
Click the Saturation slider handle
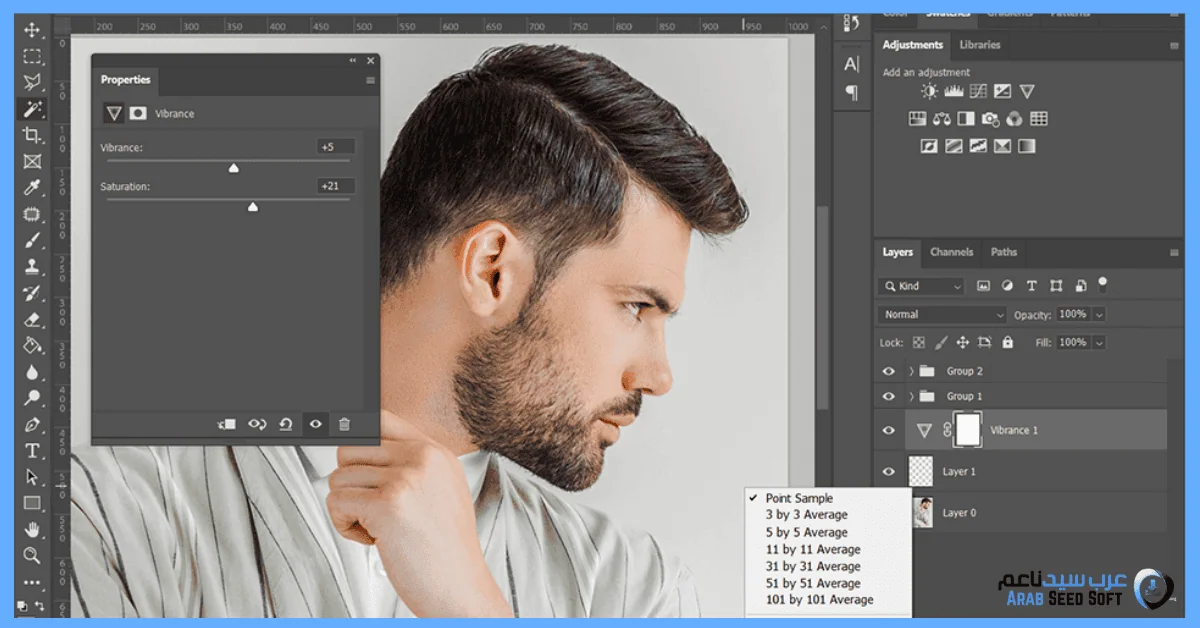coord(253,207)
